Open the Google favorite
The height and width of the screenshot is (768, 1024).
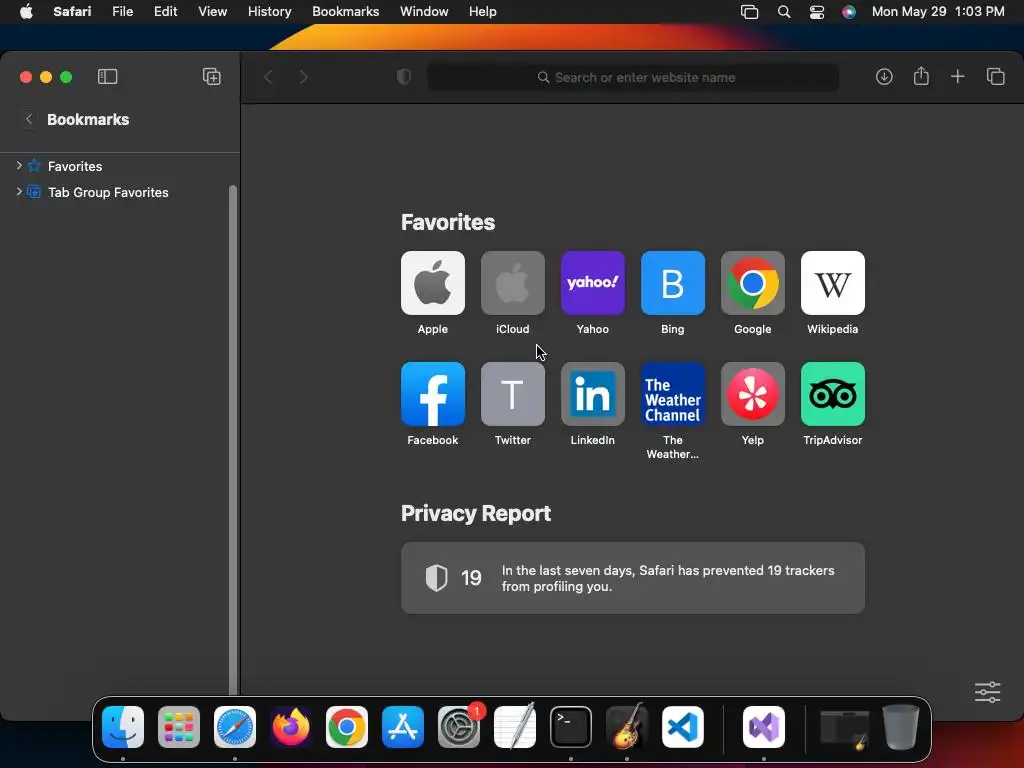coord(753,283)
